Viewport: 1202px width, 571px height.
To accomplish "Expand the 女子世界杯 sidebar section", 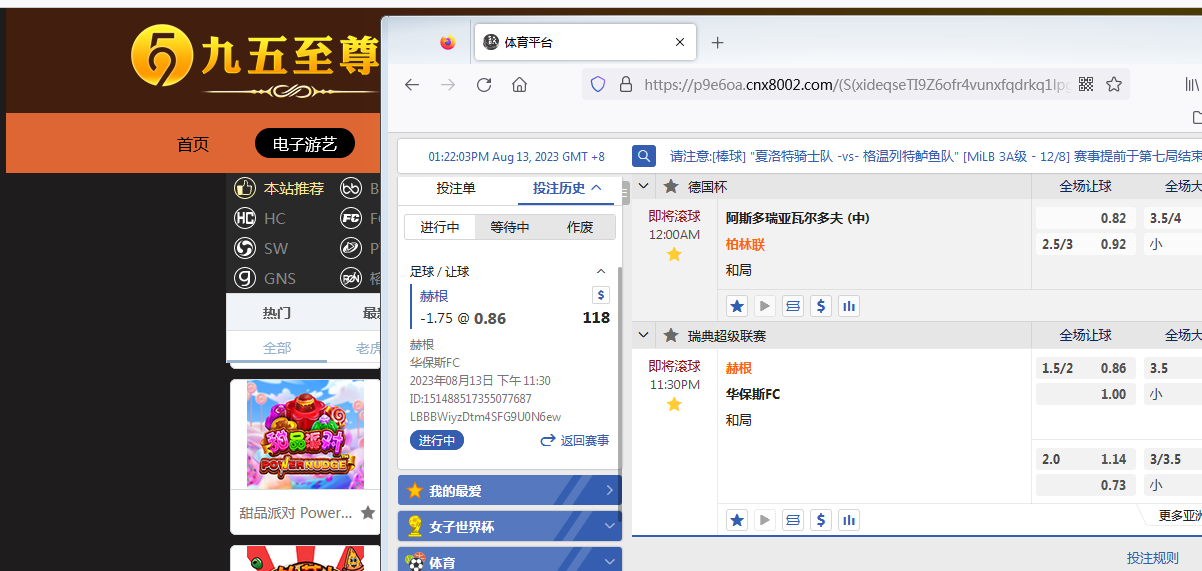I will tap(609, 526).
